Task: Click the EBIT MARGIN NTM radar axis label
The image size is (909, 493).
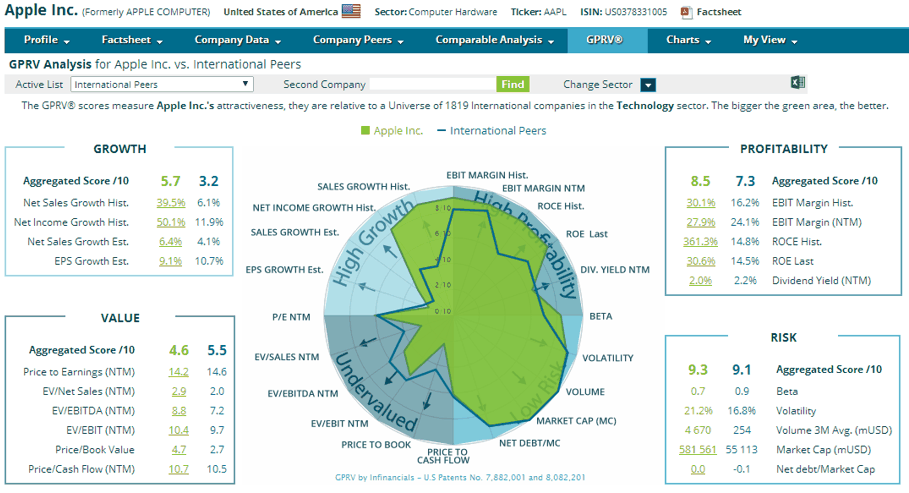Action: (543, 188)
